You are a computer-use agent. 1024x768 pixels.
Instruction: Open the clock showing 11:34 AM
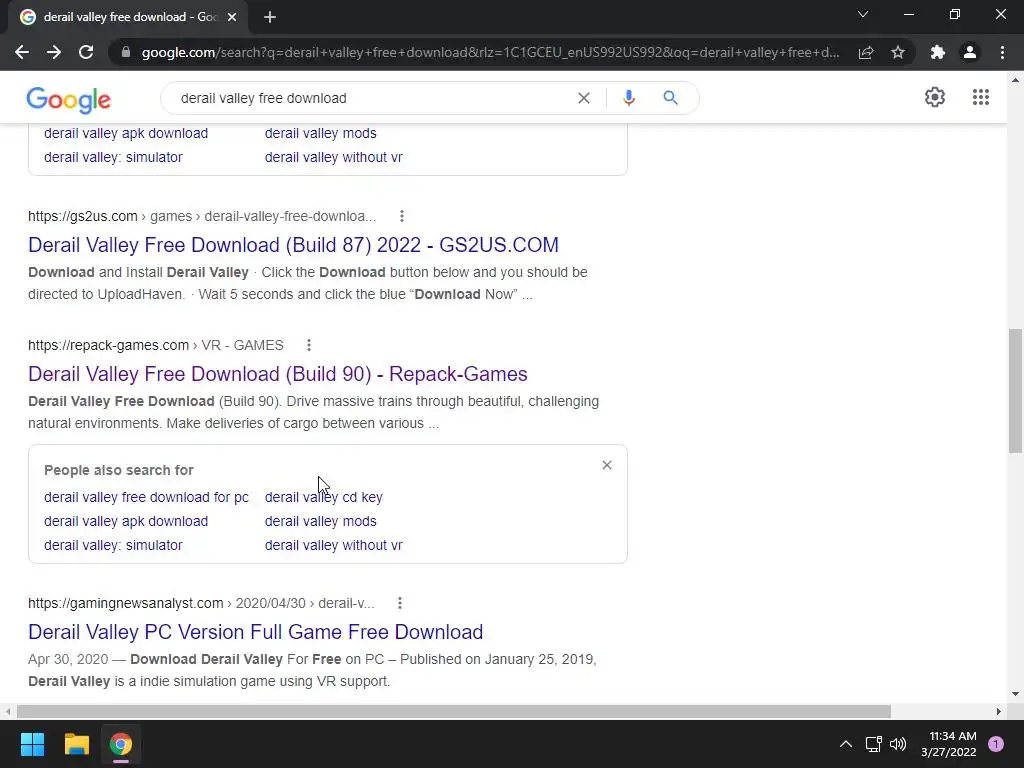[x=949, y=744]
